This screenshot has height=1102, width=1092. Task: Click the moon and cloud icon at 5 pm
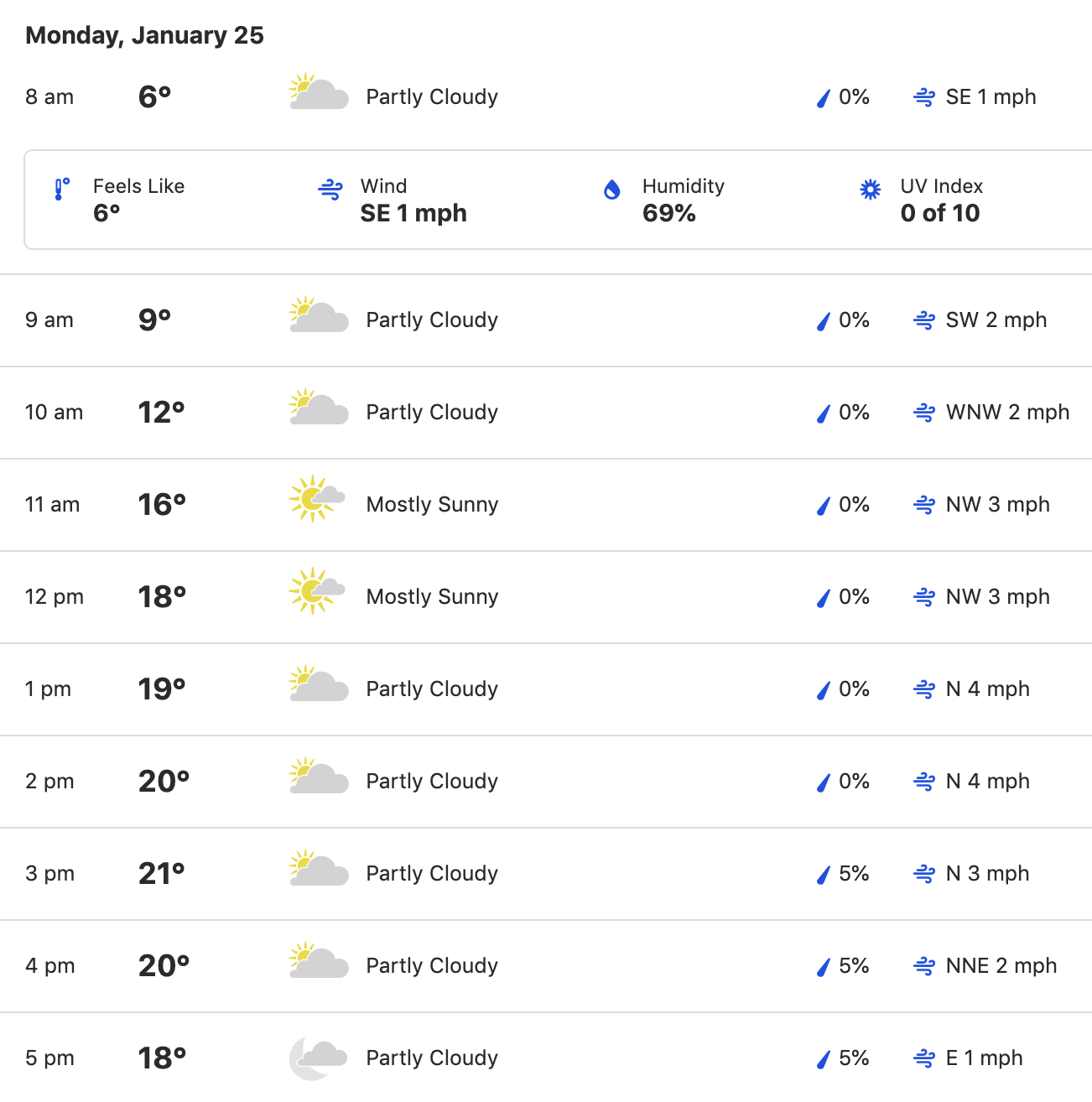tap(319, 1058)
